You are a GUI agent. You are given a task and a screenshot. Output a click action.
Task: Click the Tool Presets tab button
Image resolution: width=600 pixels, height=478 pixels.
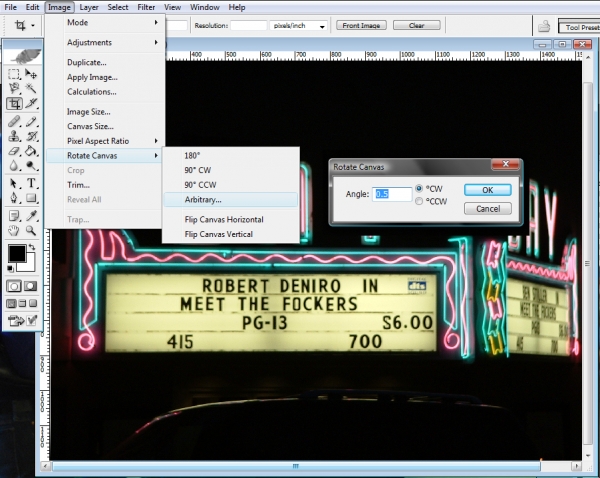(579, 27)
